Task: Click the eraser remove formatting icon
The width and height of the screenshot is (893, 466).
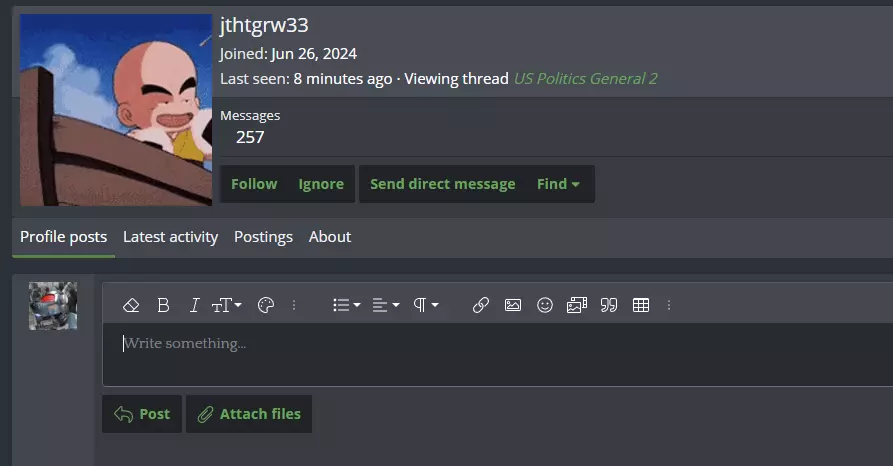Action: (x=131, y=305)
